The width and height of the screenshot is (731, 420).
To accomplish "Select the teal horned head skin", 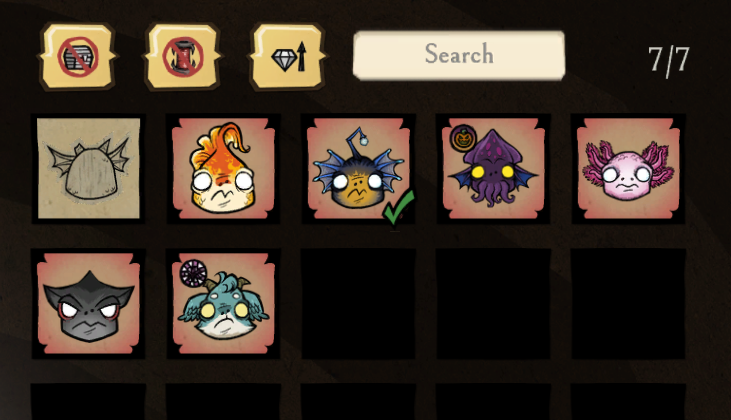I will (223, 303).
